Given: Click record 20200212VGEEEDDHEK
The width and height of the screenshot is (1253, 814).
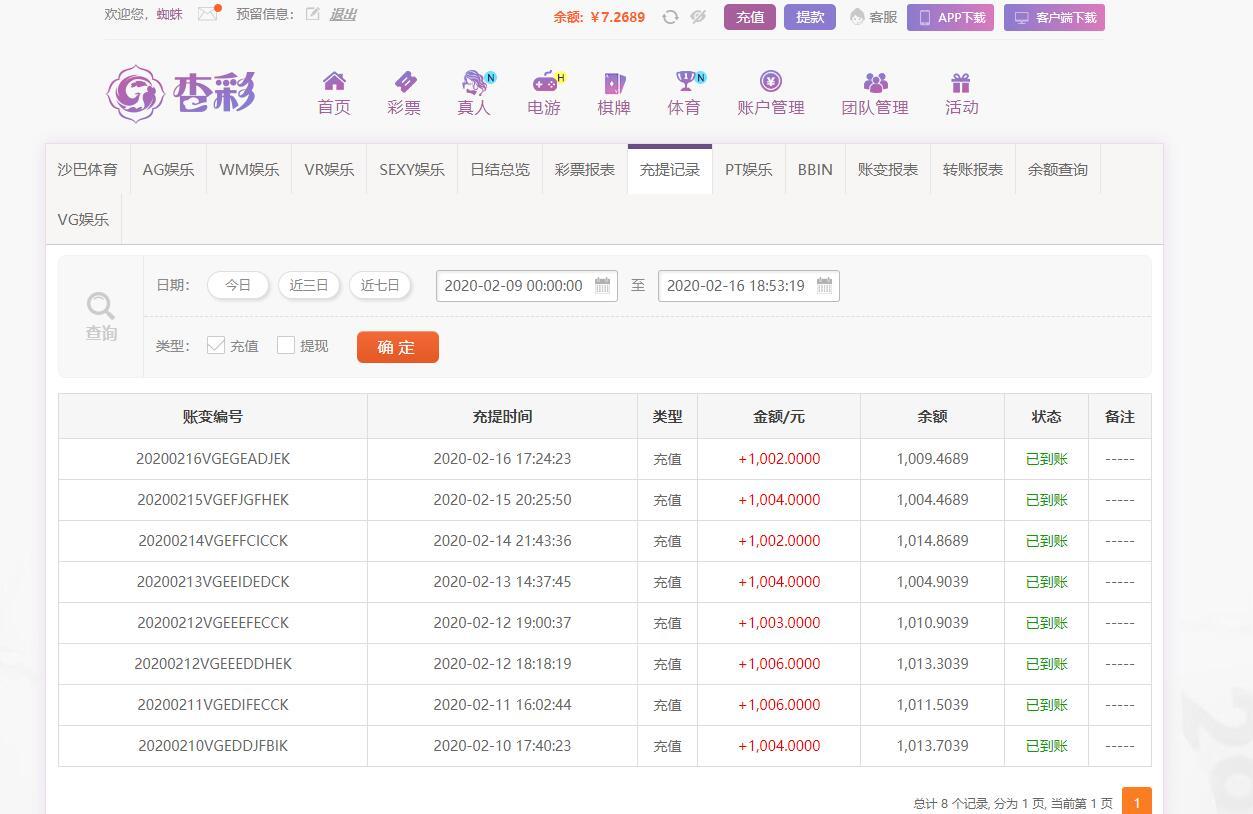Looking at the screenshot, I should (213, 664).
